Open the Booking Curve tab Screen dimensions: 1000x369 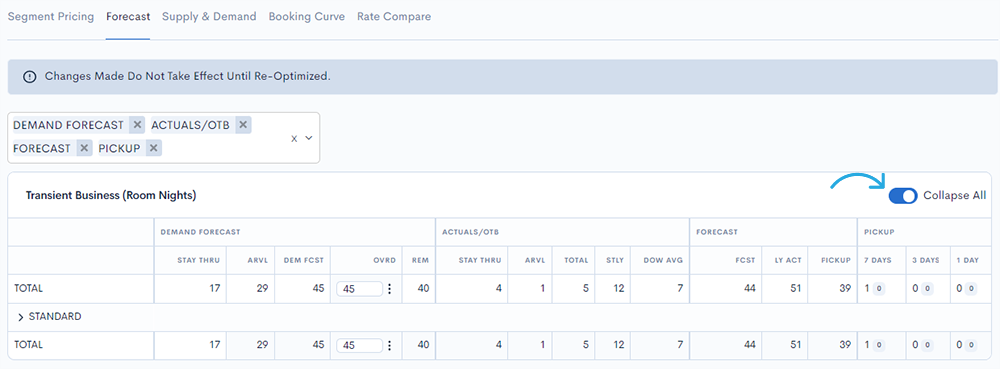point(307,17)
